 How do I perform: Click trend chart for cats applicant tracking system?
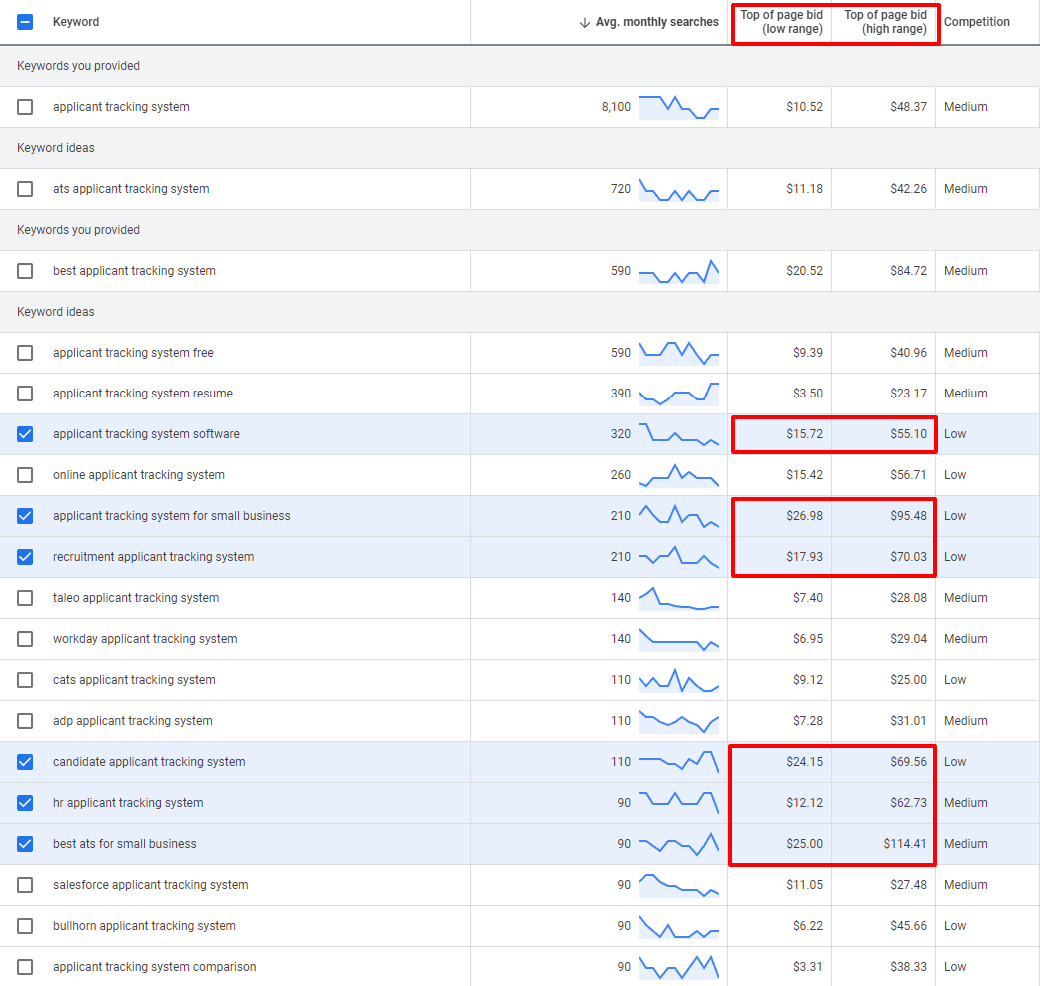pyautogui.click(x=678, y=680)
